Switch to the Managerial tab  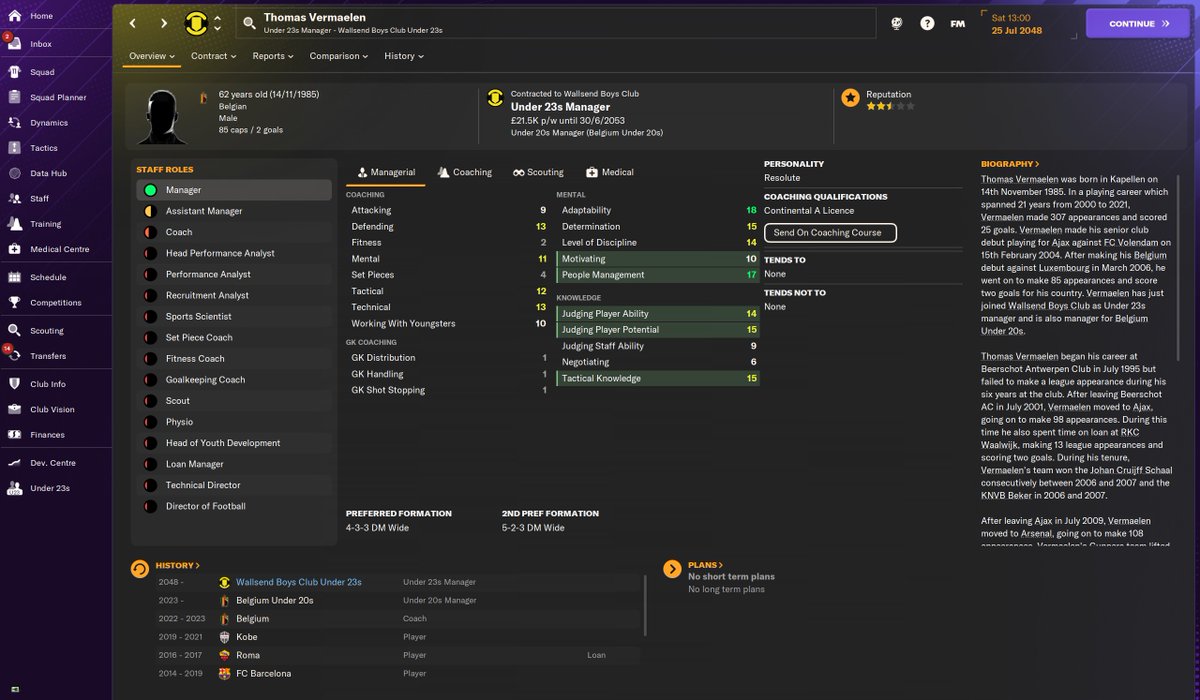[x=385, y=172]
